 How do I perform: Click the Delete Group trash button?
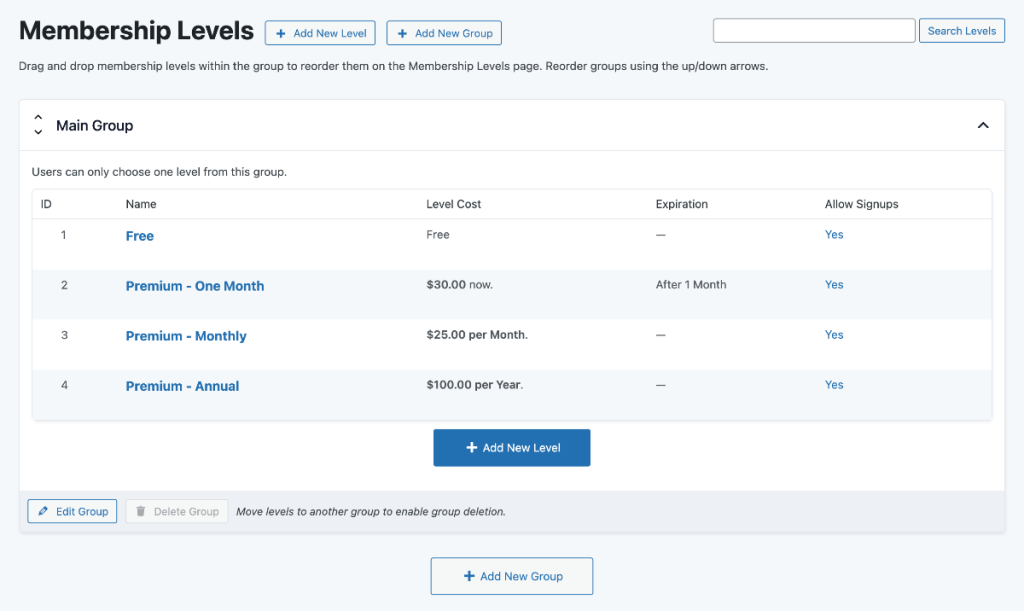(177, 511)
